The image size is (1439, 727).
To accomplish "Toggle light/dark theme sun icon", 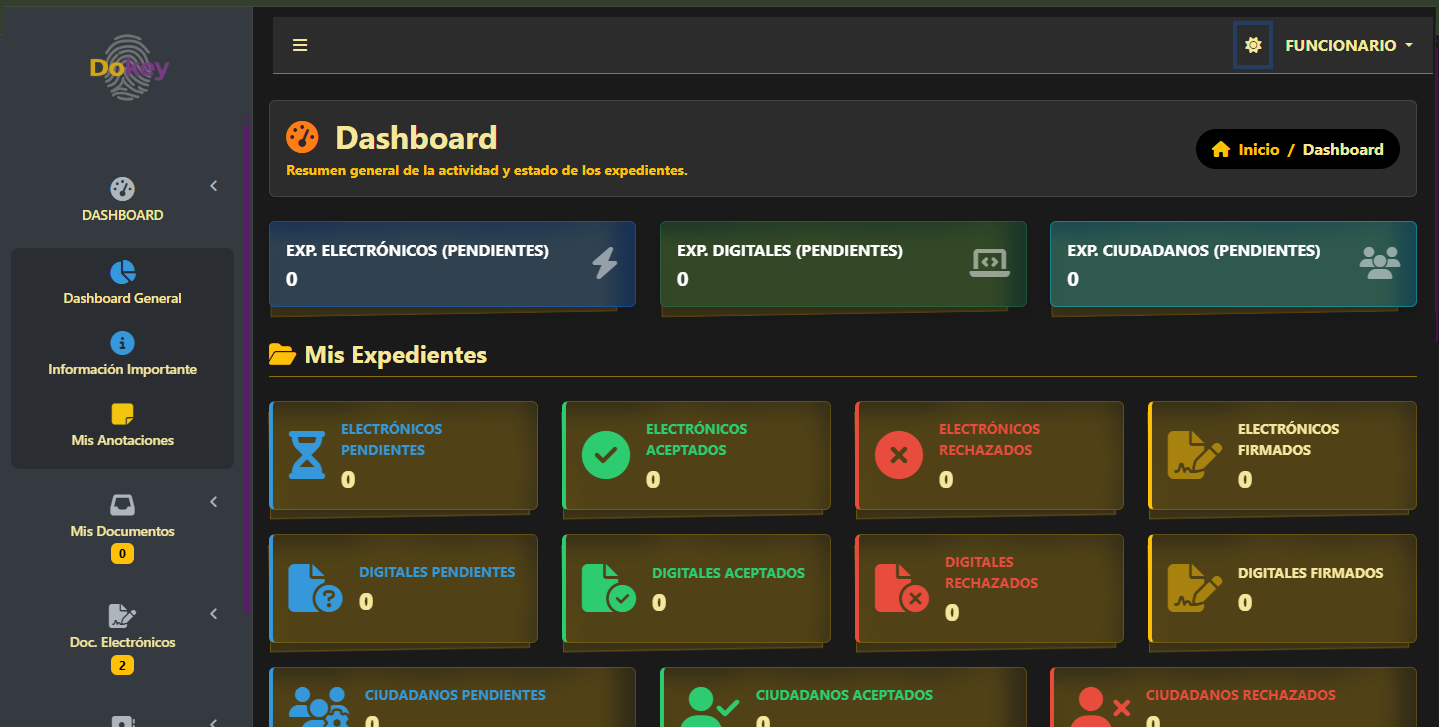I will (1252, 46).
